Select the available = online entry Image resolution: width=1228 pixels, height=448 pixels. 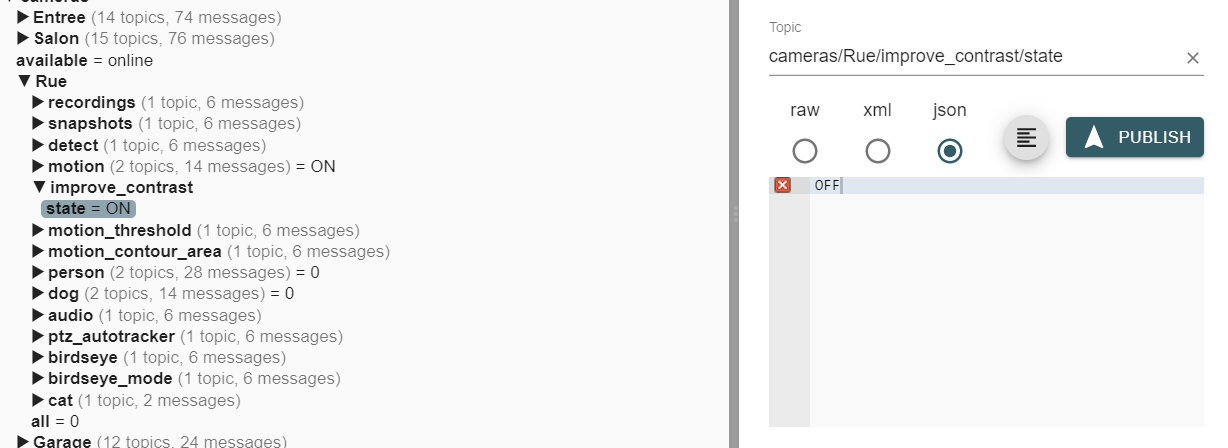(x=84, y=60)
